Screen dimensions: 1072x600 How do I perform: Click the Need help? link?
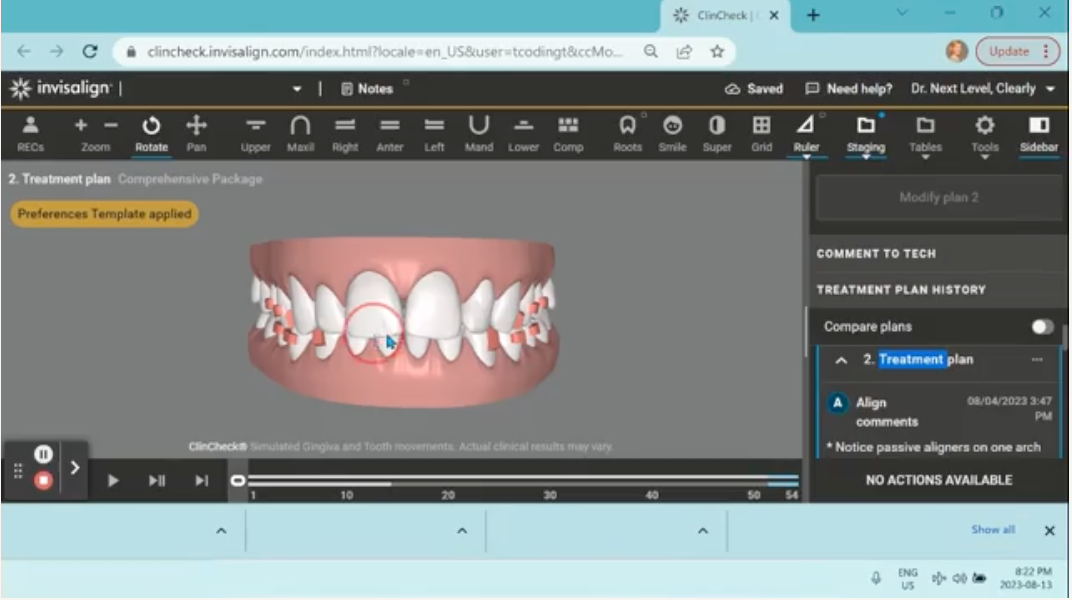pos(849,89)
